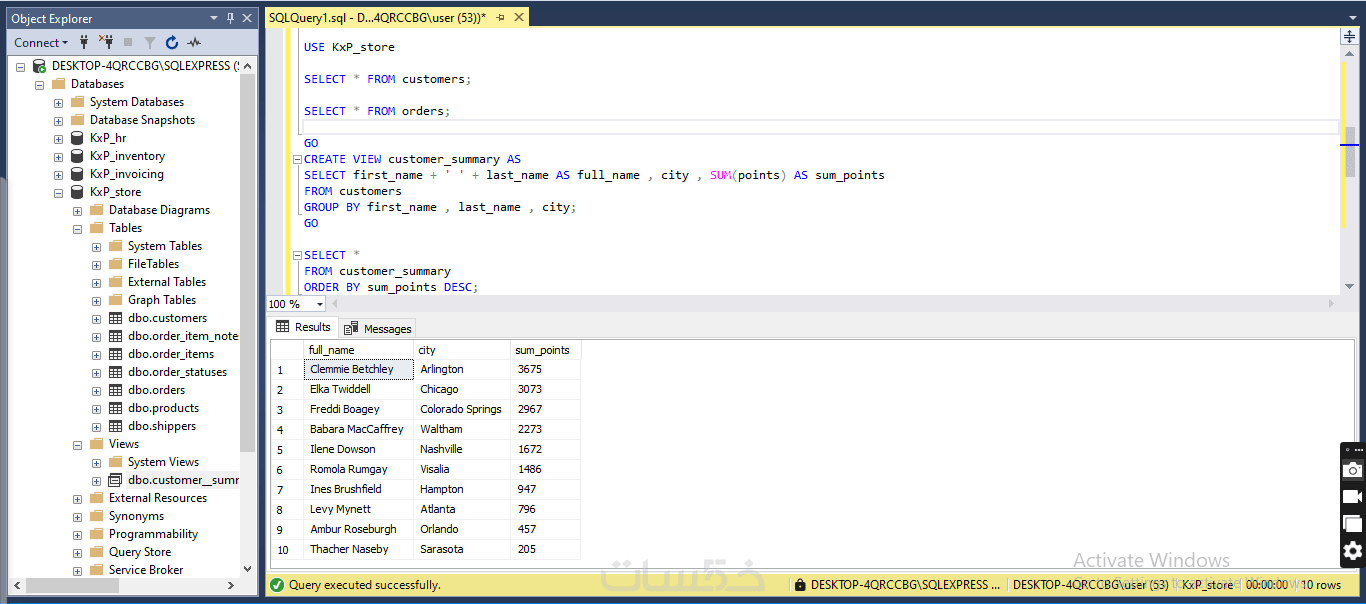The image size is (1366, 604).
Task: Click inside blank editor line below orders query
Action: (x=820, y=127)
